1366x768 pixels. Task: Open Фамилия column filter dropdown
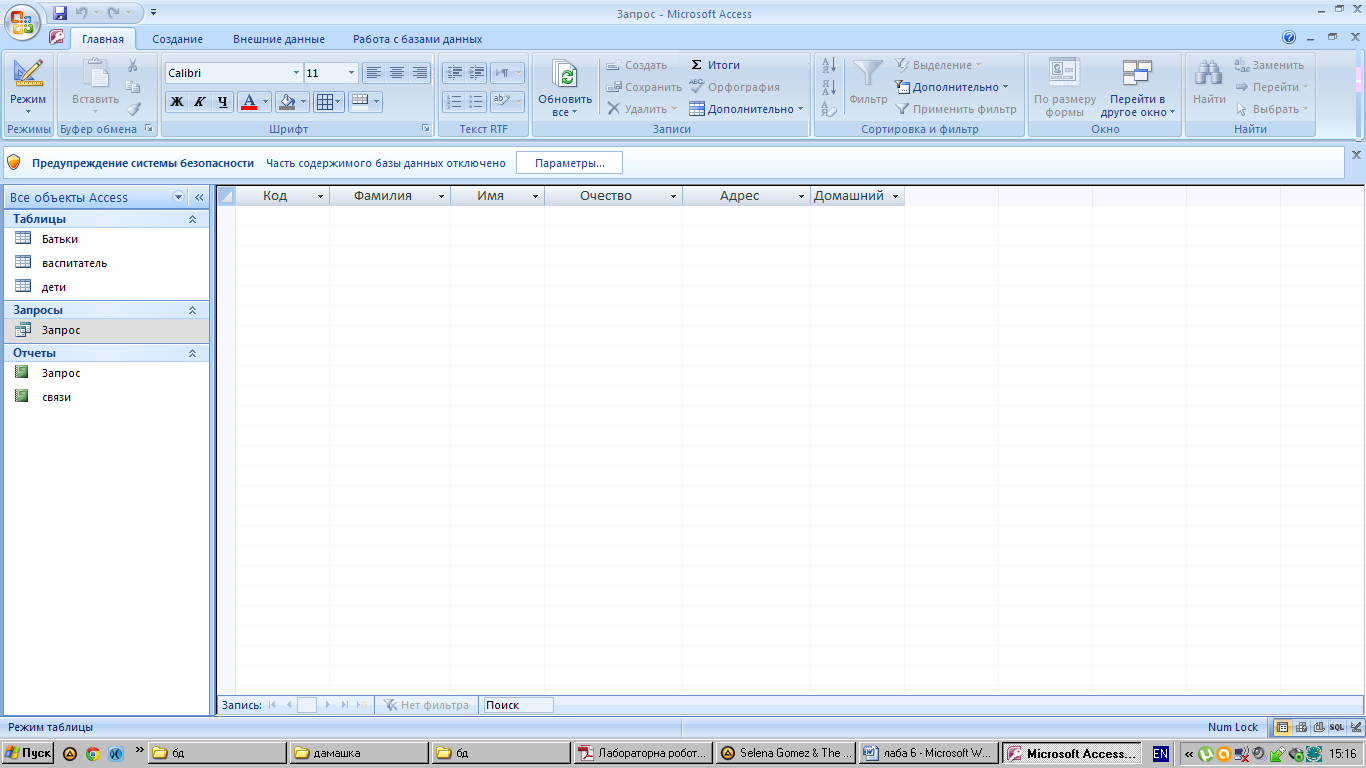coord(441,197)
